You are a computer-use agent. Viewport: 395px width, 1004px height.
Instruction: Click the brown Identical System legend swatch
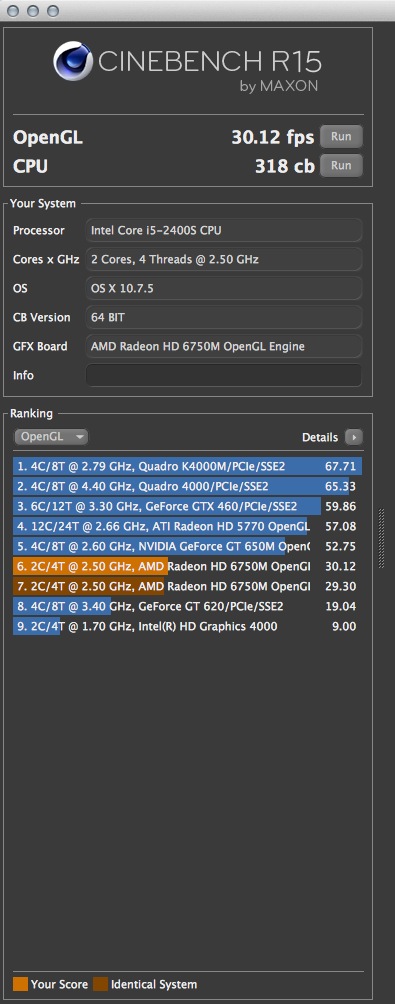101,984
